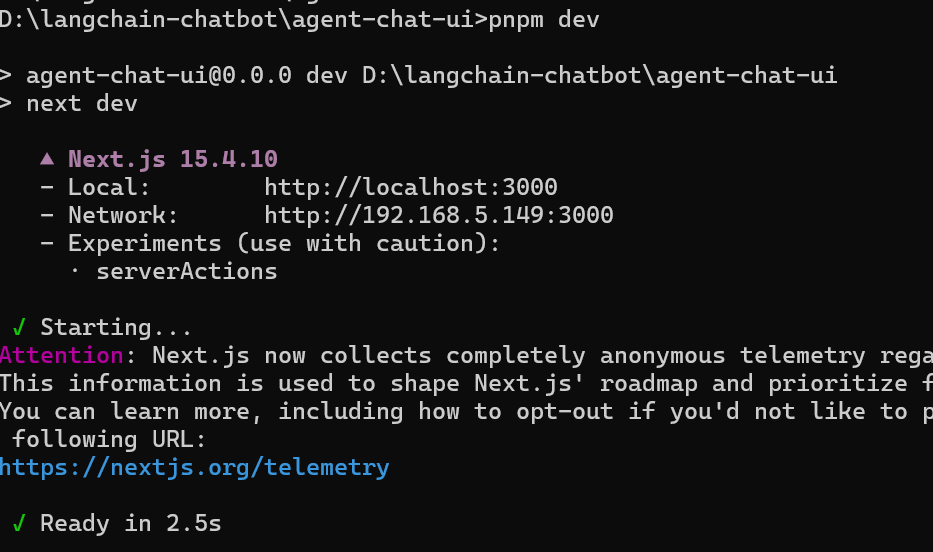Click the agent-chat-ui@0.0.0 package name
The image size is (933, 552).
click(159, 75)
